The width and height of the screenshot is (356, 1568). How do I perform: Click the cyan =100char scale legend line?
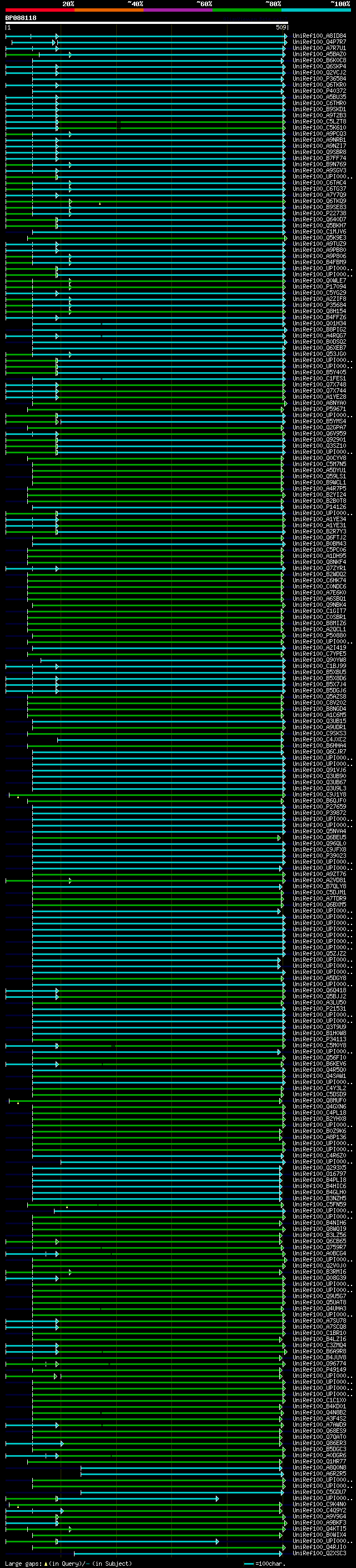(249, 1564)
